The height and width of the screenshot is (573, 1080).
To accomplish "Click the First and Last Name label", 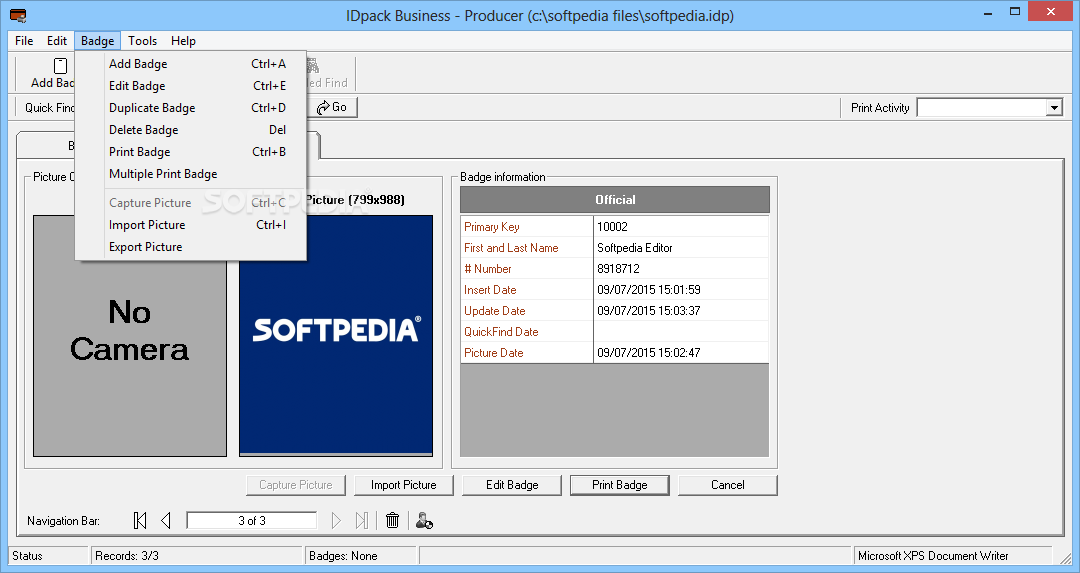I will [511, 248].
